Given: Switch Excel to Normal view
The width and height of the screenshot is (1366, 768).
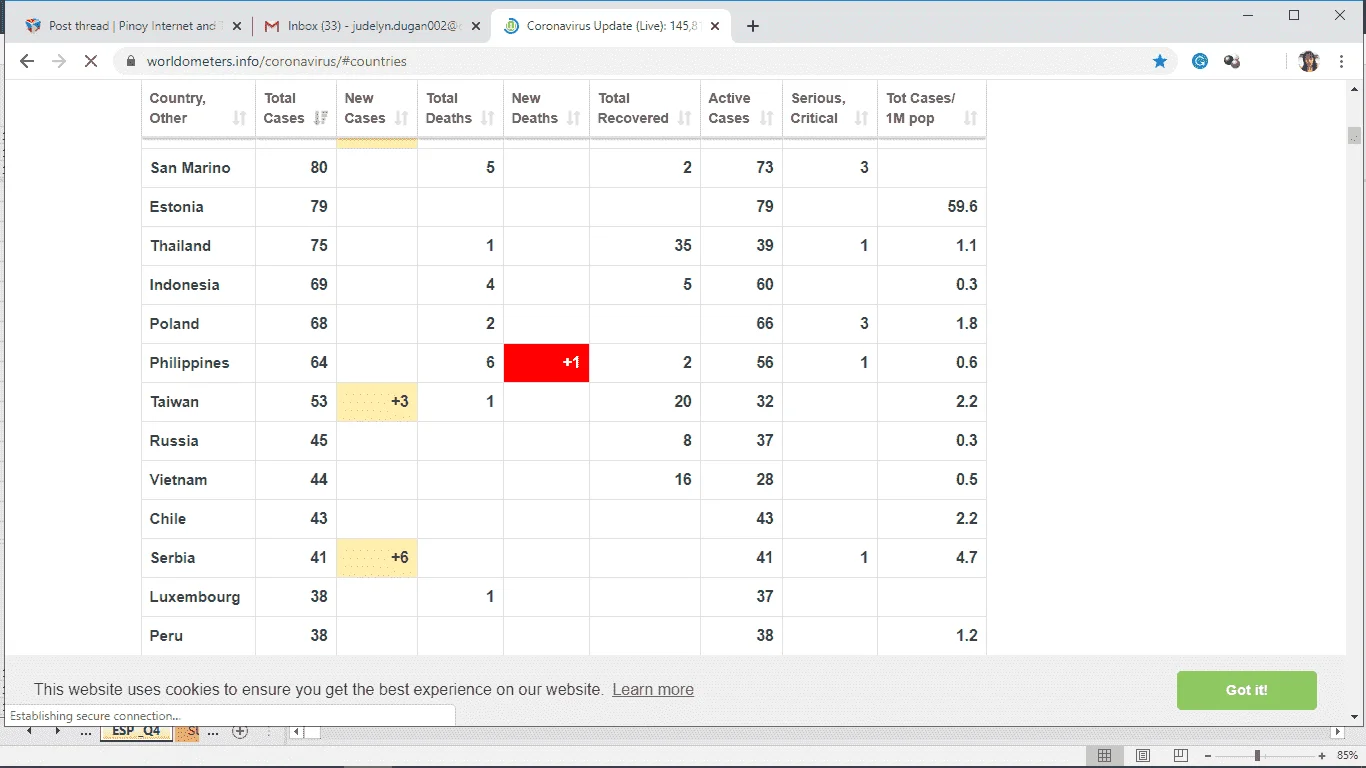Looking at the screenshot, I should click(x=1104, y=756).
